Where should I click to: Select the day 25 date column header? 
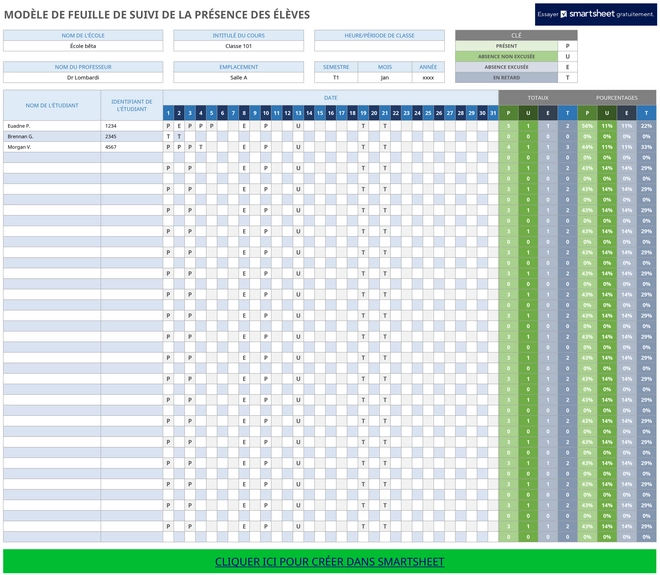point(428,113)
